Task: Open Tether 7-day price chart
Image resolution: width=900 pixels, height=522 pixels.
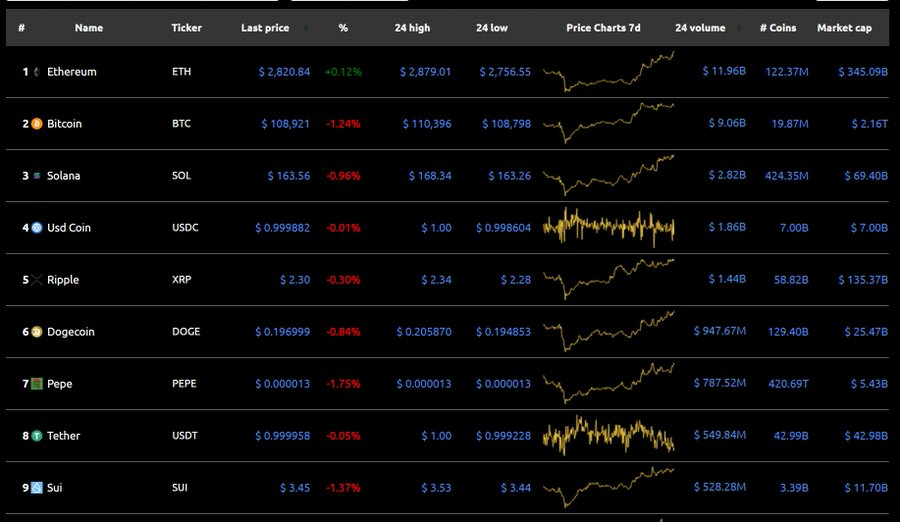Action: point(608,435)
